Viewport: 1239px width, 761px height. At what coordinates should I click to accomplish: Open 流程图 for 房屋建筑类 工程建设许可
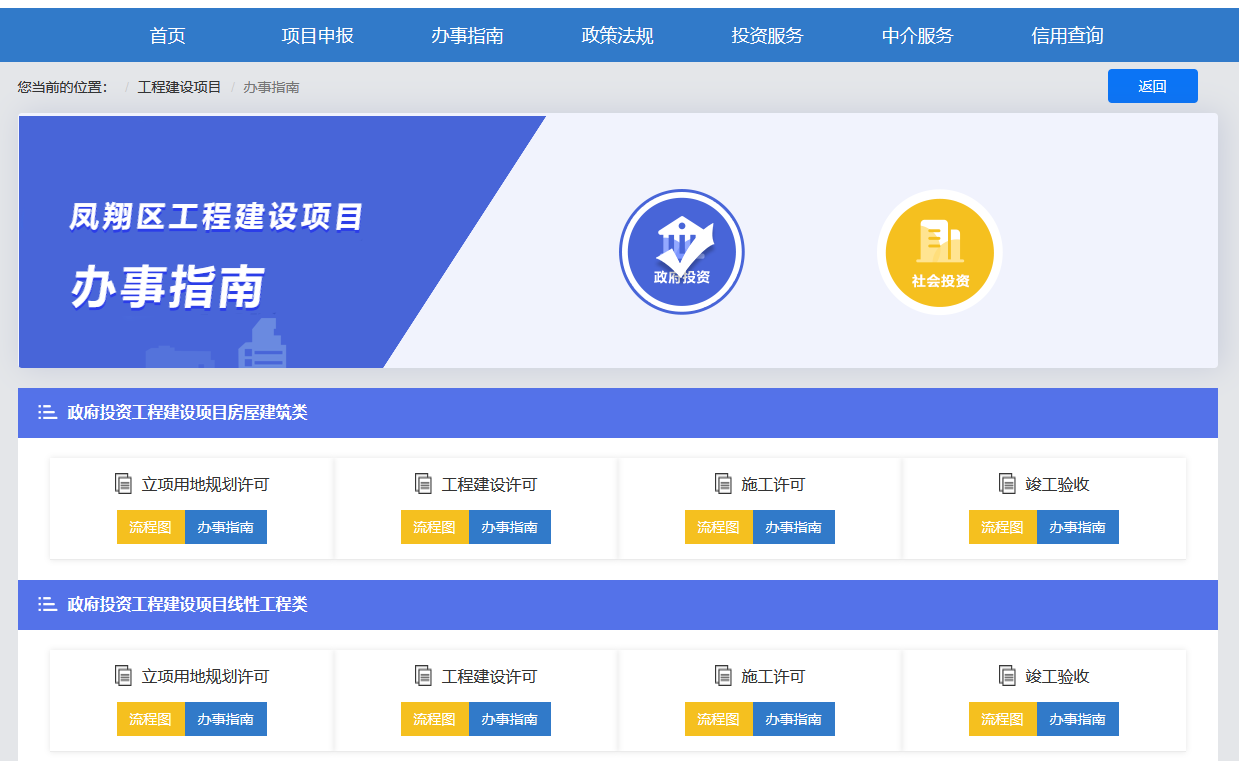[435, 527]
